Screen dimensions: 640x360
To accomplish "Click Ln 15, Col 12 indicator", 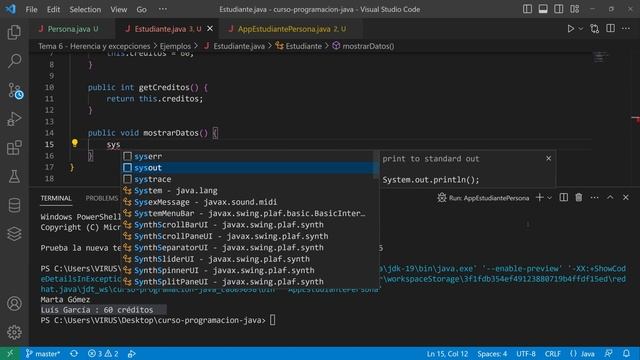I will 447,353.
